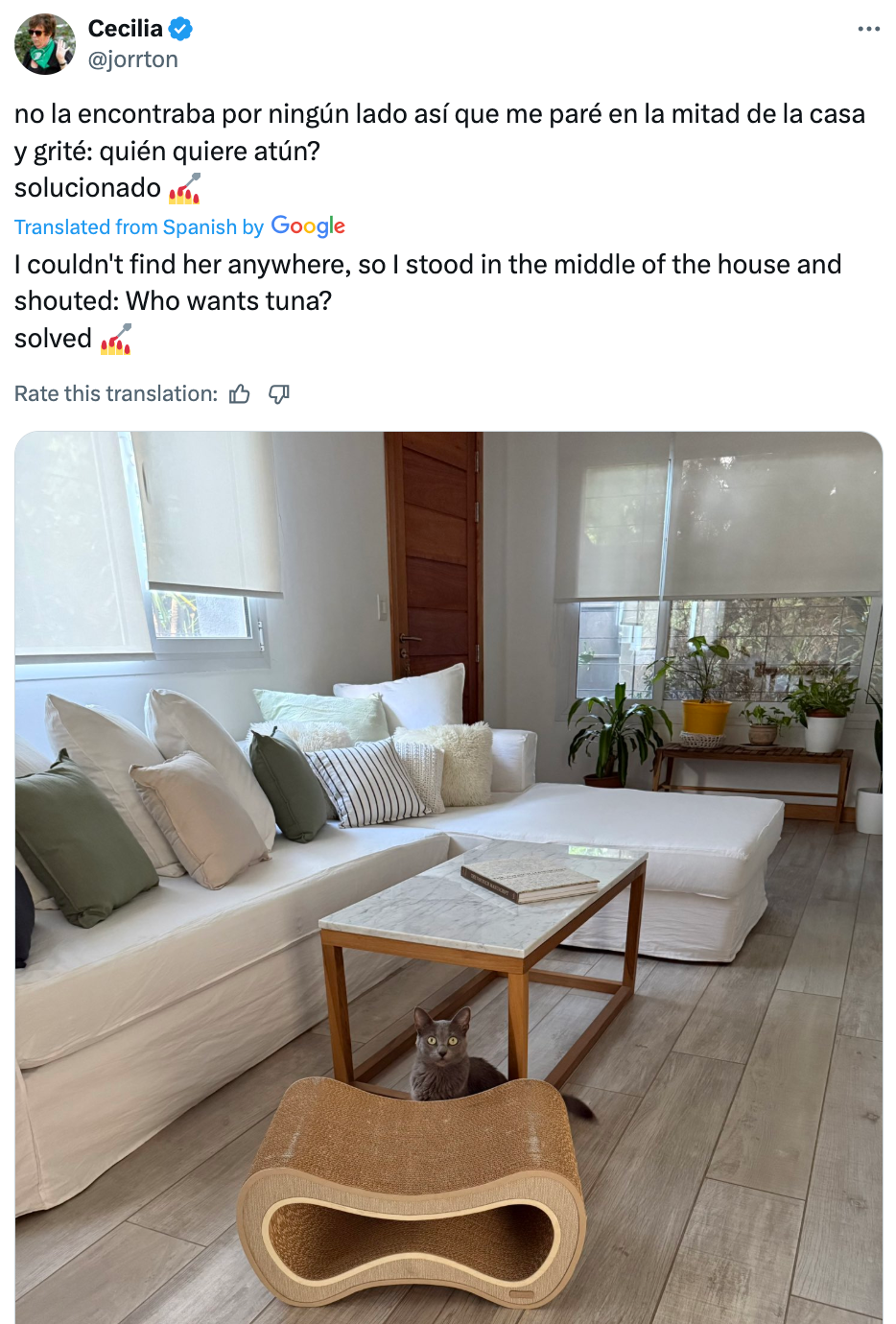Click the book on the marble coffee table

530,877
